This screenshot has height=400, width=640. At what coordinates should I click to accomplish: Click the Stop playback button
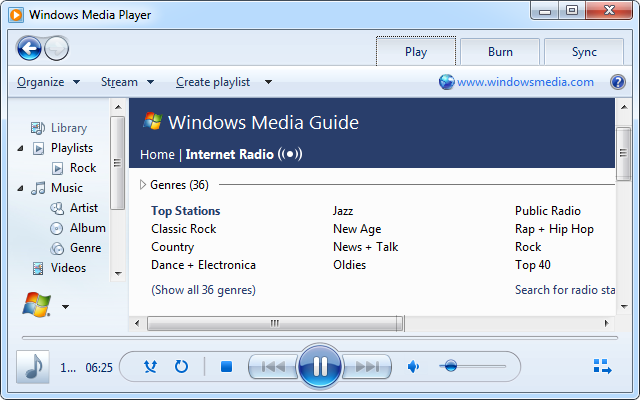[226, 367]
